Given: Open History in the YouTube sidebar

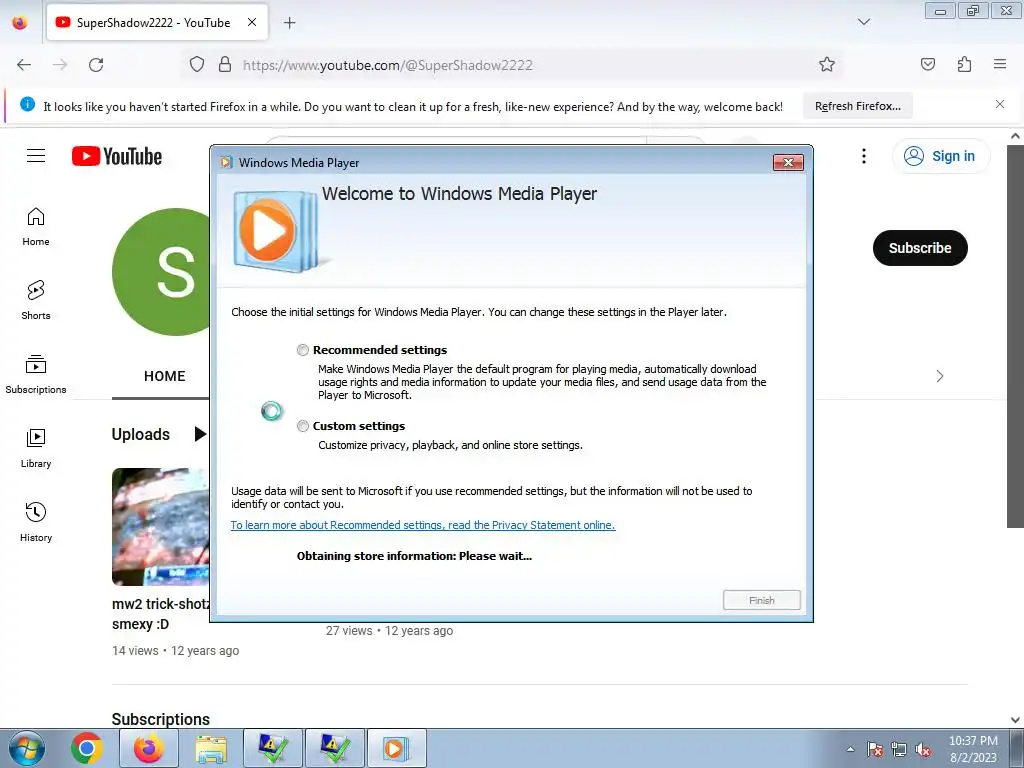Looking at the screenshot, I should coord(36,522).
